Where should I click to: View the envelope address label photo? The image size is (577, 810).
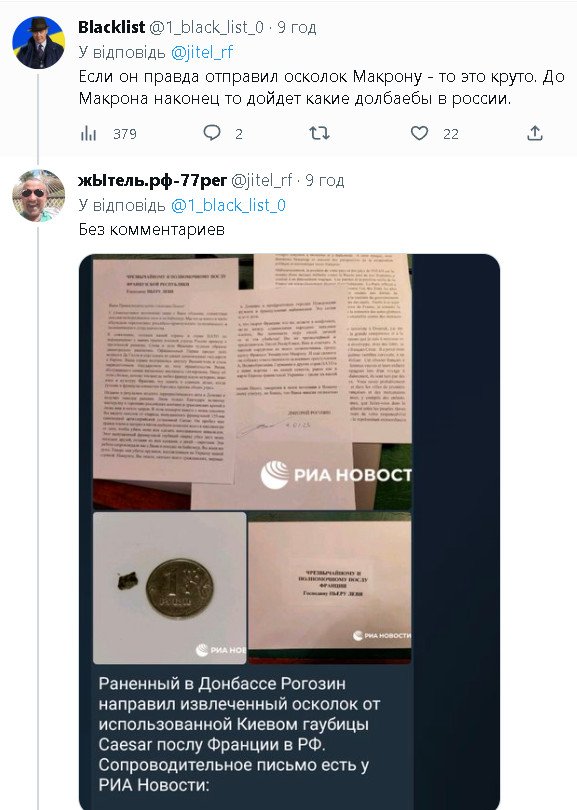(330, 588)
